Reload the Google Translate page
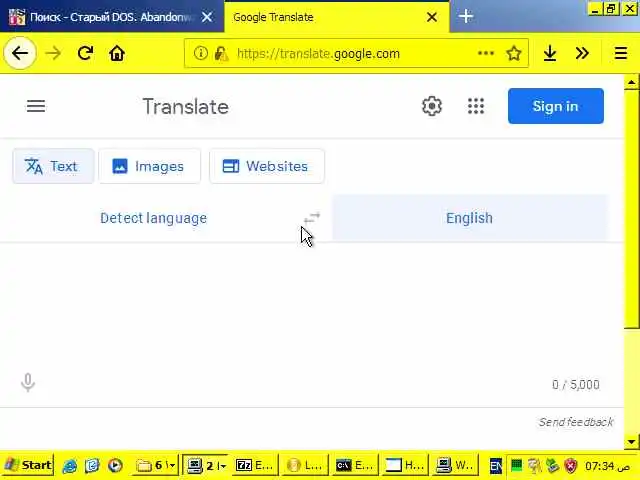 (85, 53)
